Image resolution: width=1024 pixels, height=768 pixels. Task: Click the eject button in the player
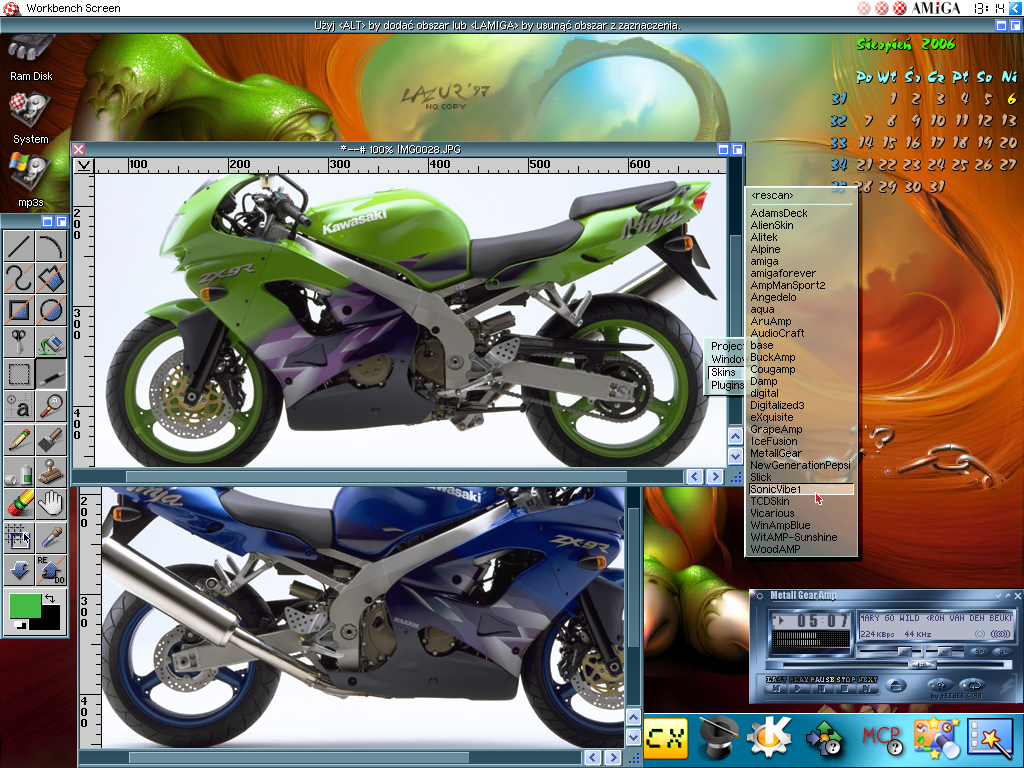point(896,686)
